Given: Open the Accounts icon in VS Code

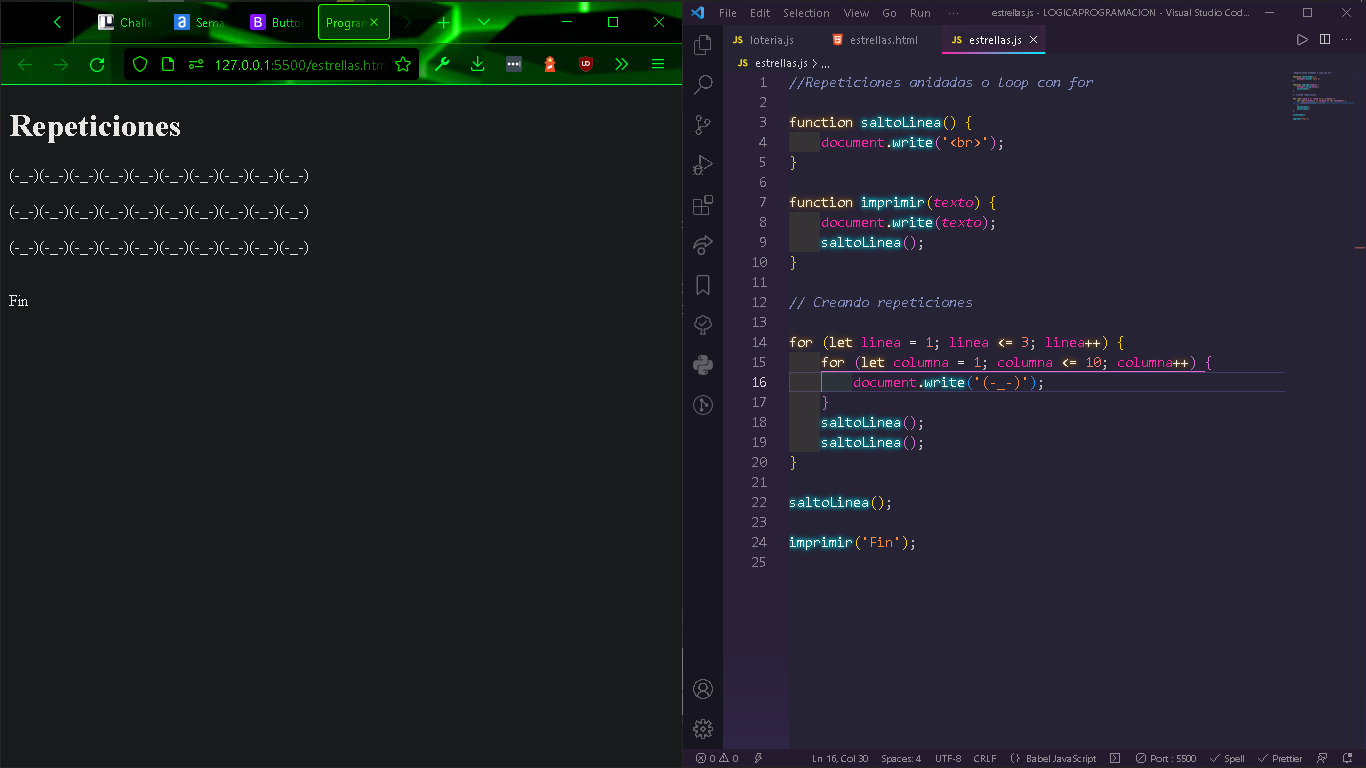Looking at the screenshot, I should [703, 689].
